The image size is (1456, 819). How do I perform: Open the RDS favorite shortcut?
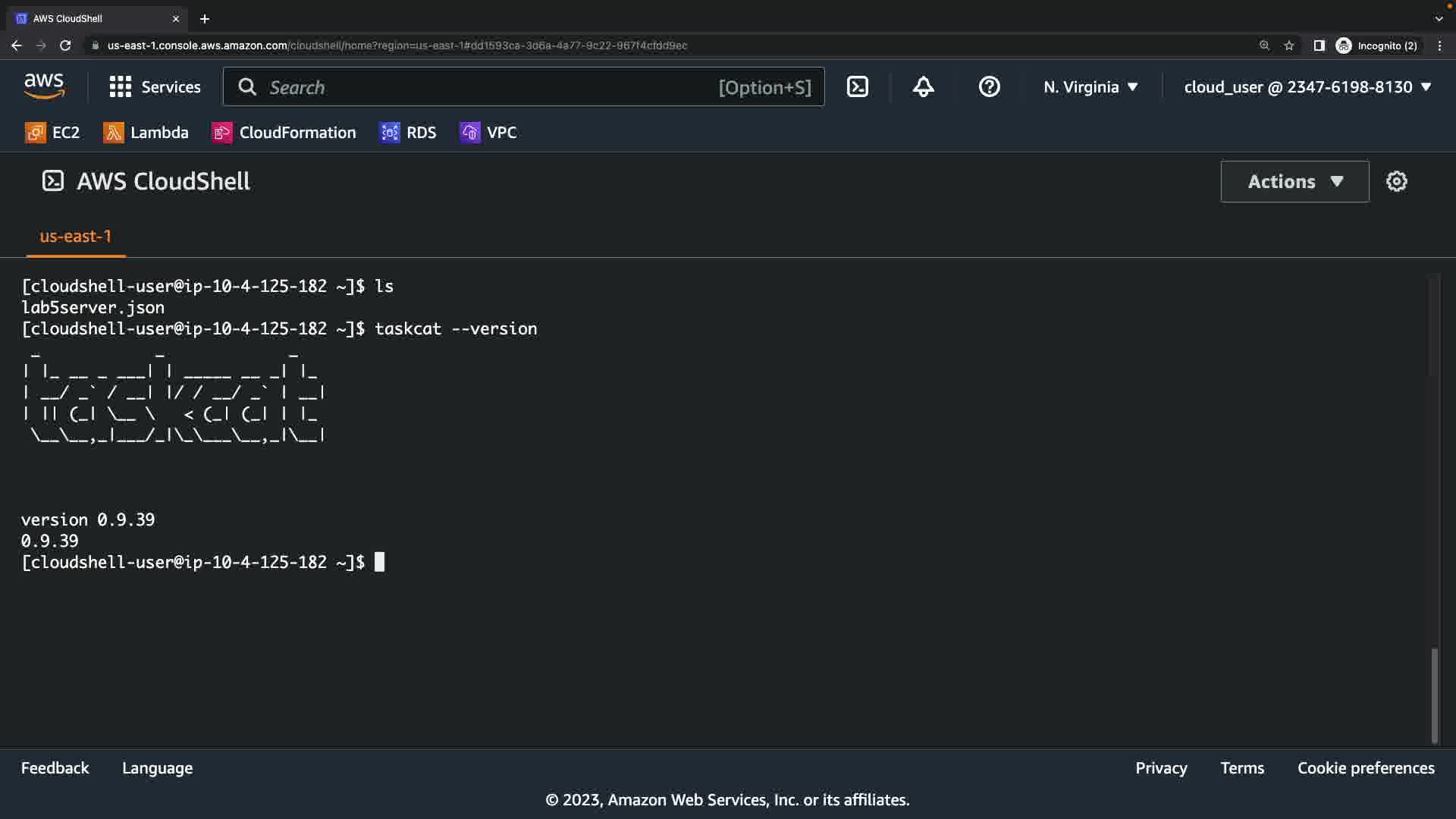(408, 133)
